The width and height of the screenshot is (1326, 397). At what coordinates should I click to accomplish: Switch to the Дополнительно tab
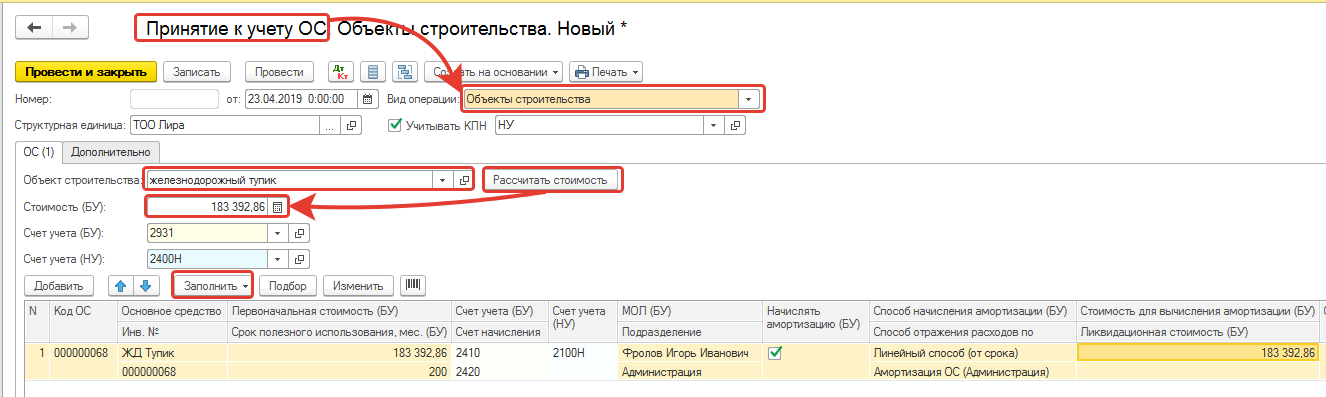tap(111, 152)
